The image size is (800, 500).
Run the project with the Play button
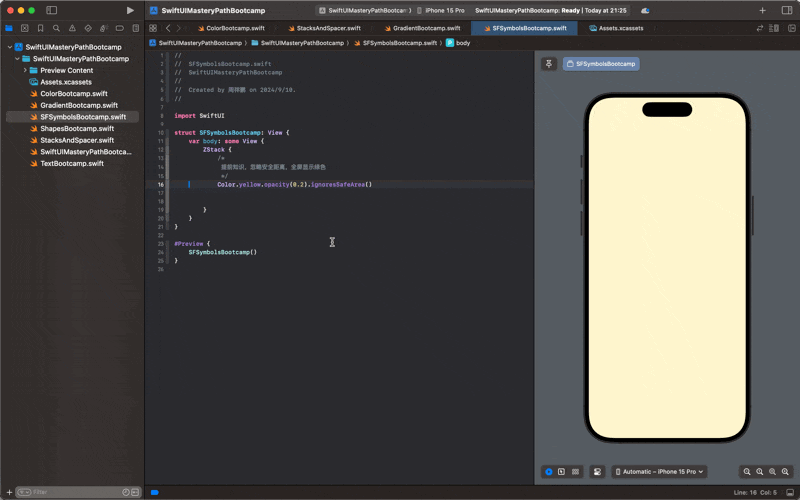click(130, 10)
